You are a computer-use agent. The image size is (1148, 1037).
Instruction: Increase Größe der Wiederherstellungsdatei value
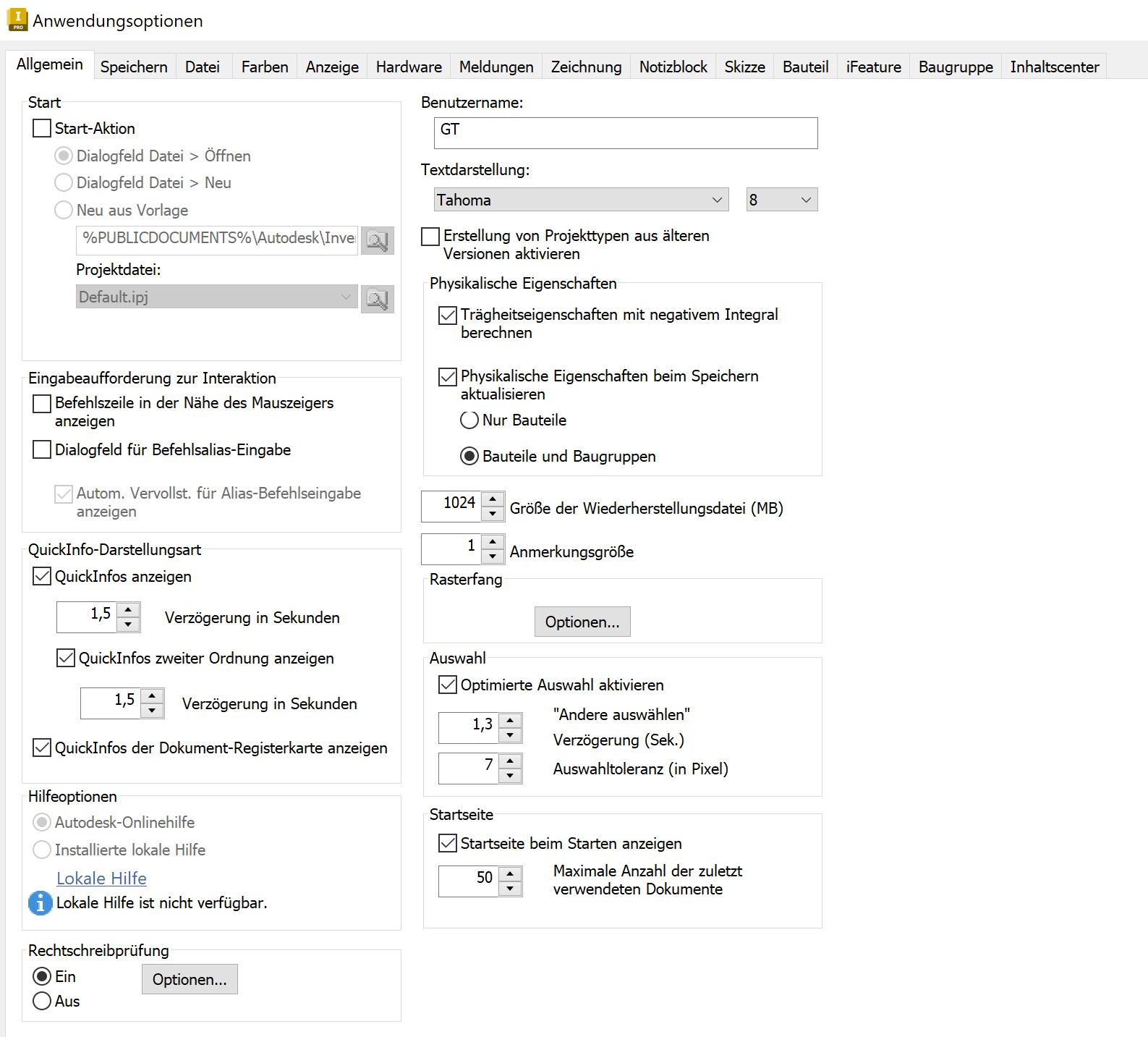[x=493, y=499]
